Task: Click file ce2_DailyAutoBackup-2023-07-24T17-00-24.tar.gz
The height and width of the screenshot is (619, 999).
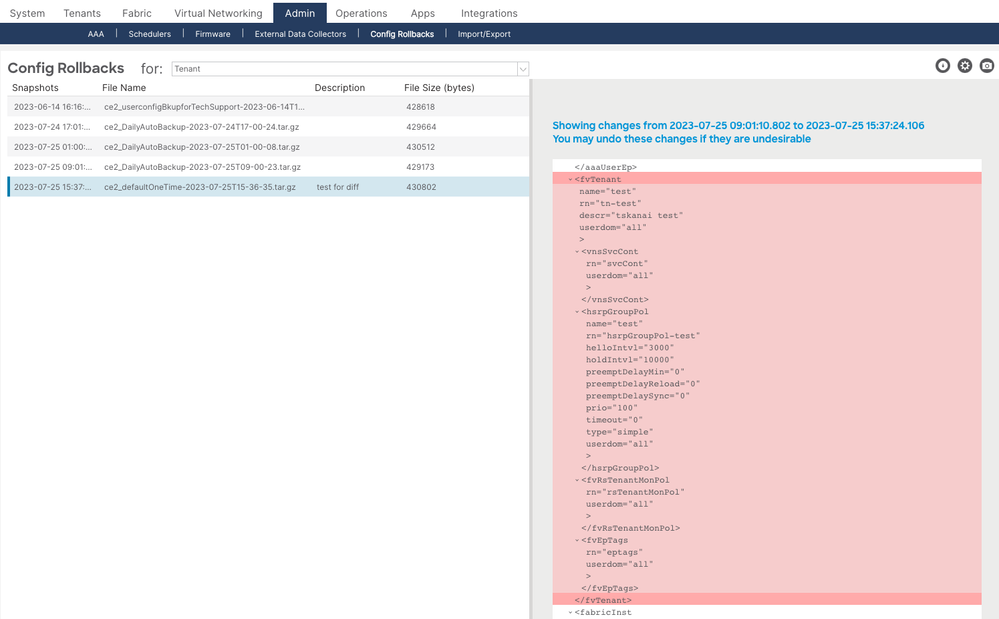Action: coord(201,127)
